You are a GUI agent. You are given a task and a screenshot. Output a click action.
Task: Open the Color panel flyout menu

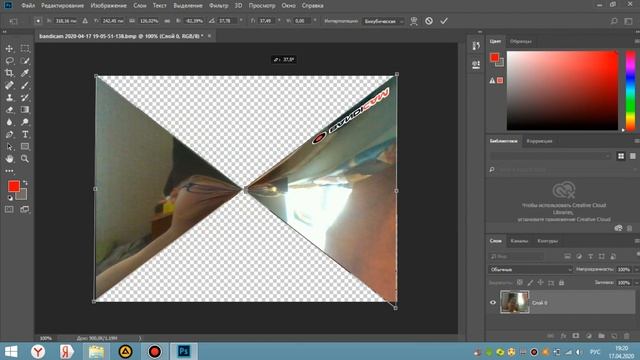pos(637,41)
